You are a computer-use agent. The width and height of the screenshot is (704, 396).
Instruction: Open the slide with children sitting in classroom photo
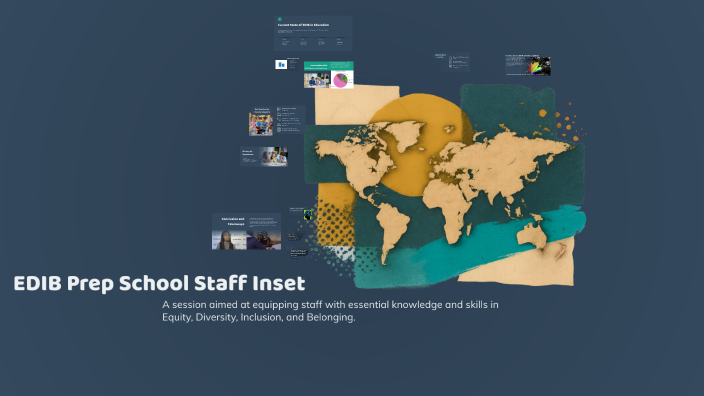click(277, 121)
